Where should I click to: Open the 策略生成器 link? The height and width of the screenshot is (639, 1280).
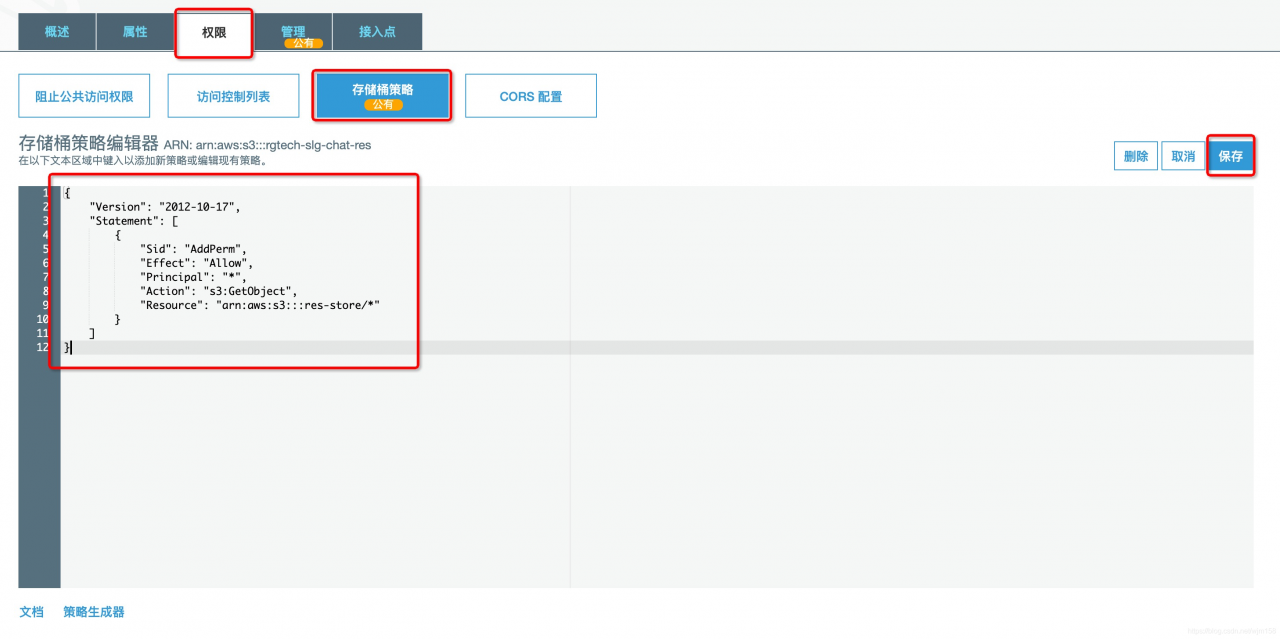click(x=94, y=611)
